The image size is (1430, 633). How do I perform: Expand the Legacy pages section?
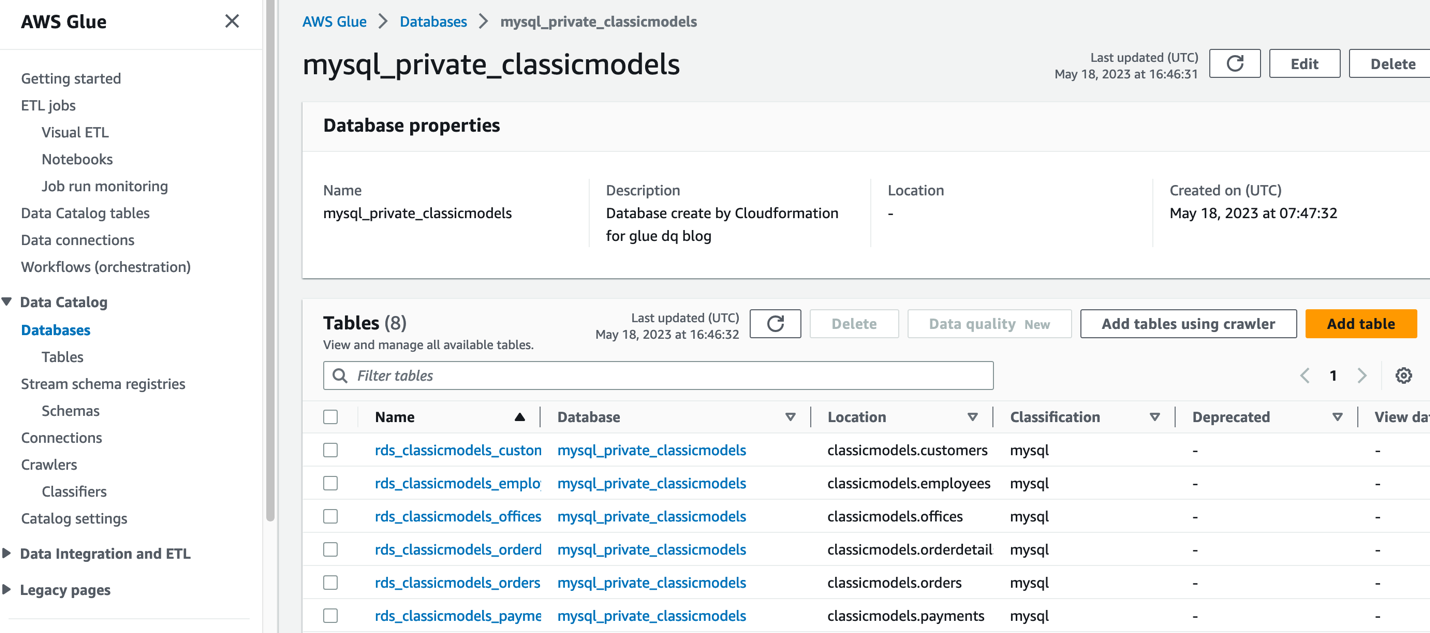point(7,590)
